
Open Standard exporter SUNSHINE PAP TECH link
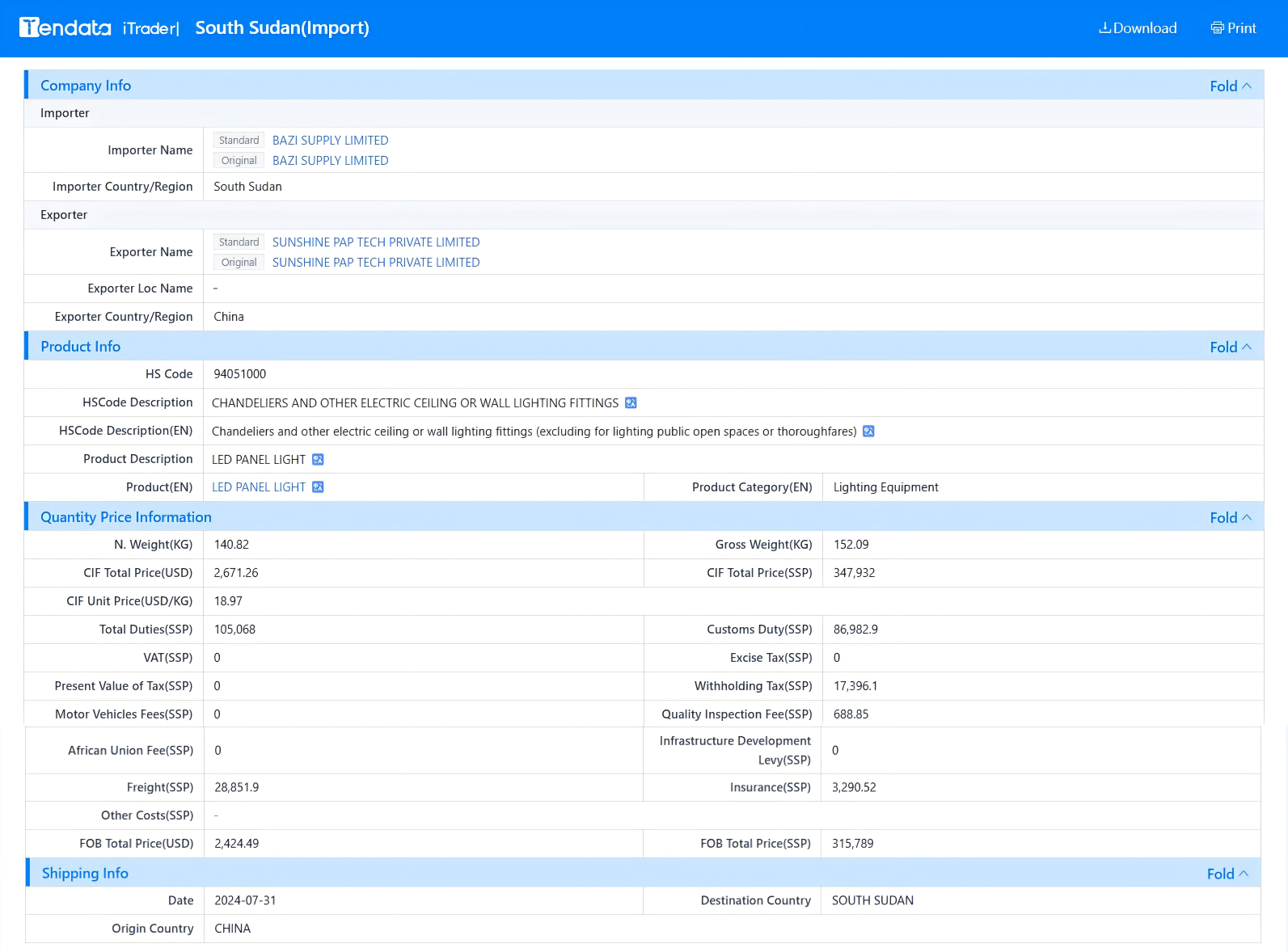coord(376,242)
